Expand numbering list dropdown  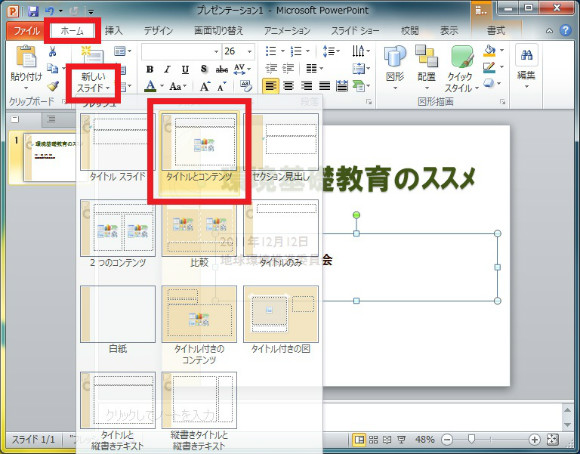pos(307,51)
